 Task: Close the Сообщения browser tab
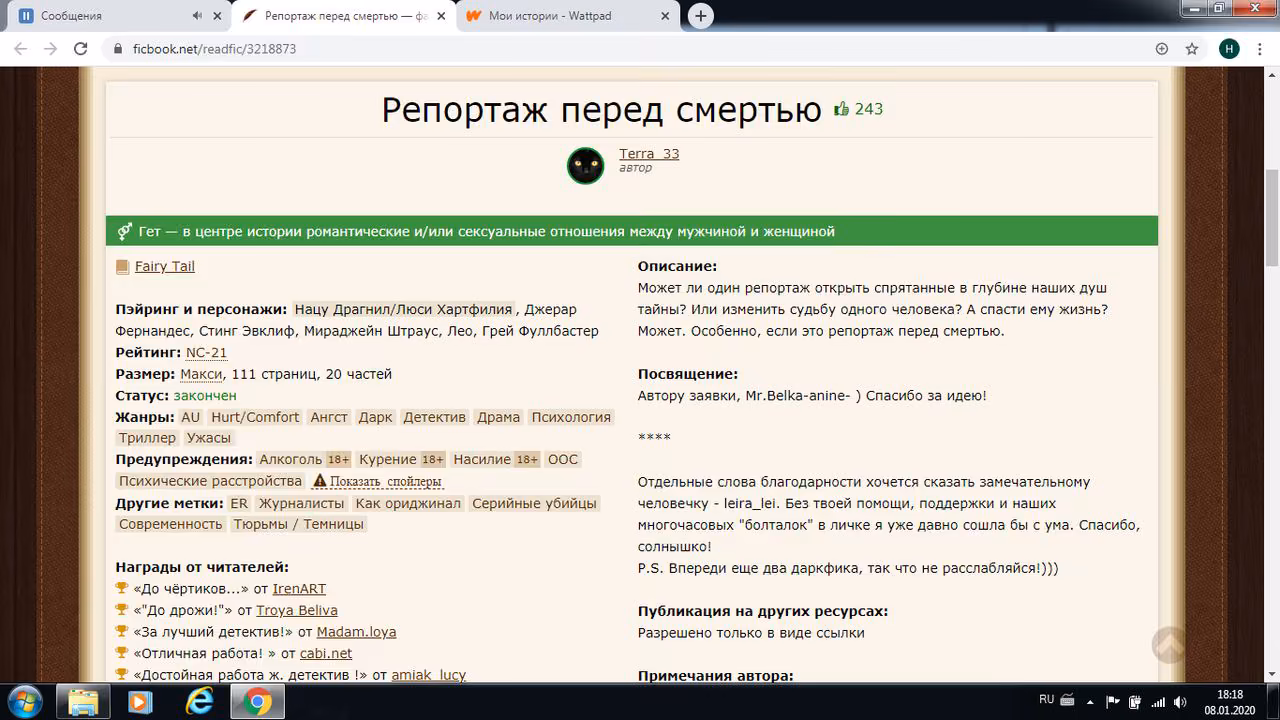(218, 16)
